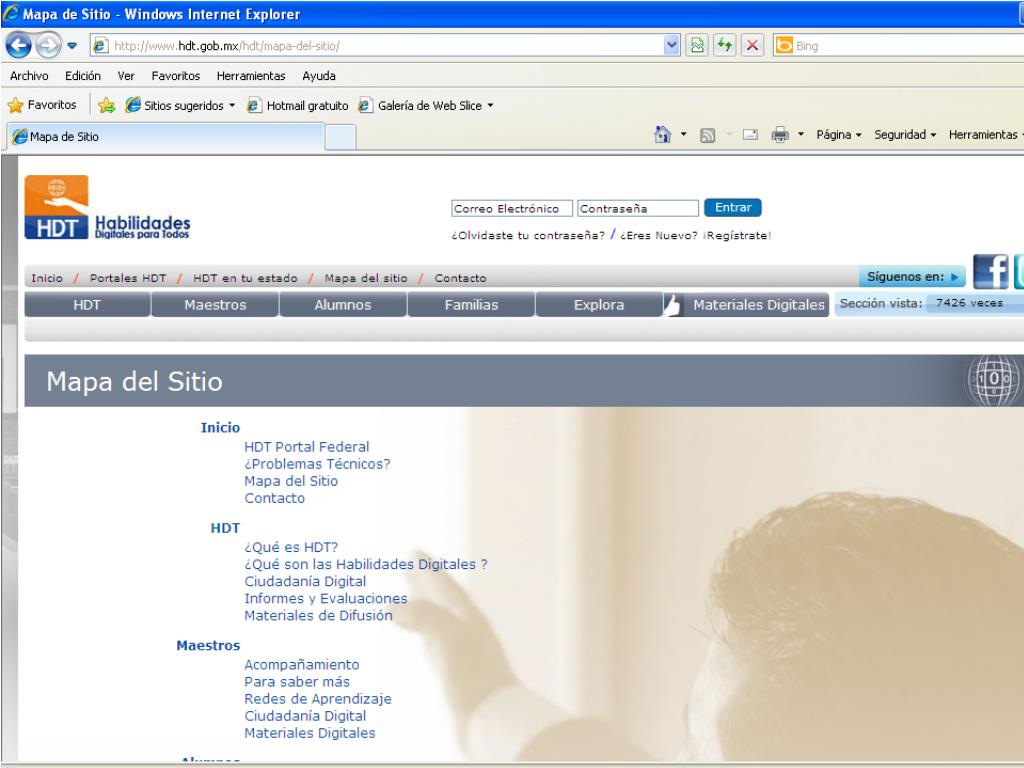Open the Favoritos menu in menu bar
Image resolution: width=1024 pixels, height=768 pixels.
[x=176, y=76]
